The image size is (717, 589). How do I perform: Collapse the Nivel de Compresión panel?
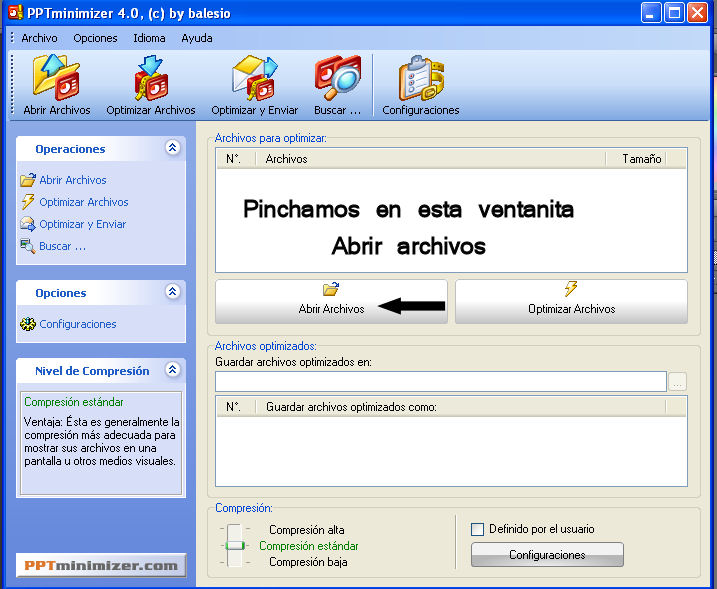click(172, 369)
